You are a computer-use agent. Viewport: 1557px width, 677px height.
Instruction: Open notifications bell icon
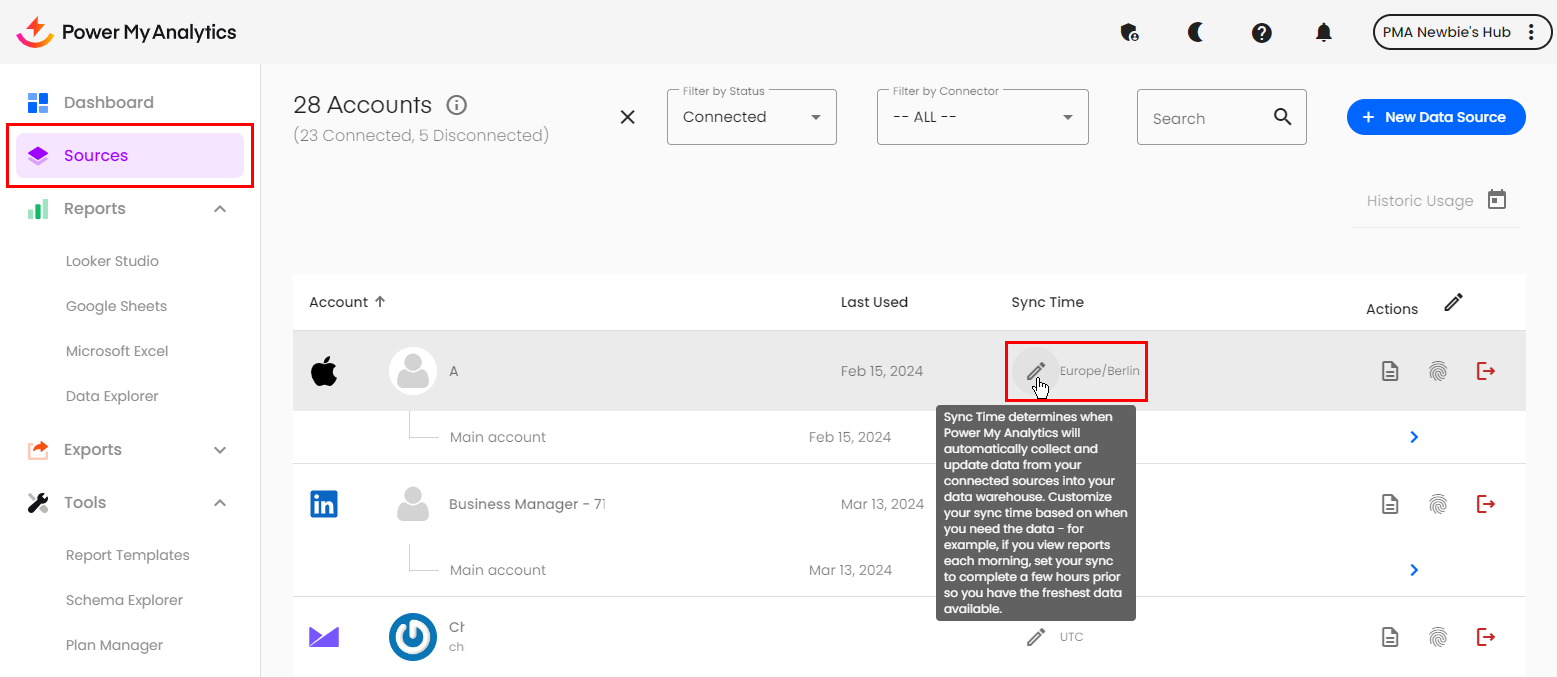click(x=1323, y=32)
